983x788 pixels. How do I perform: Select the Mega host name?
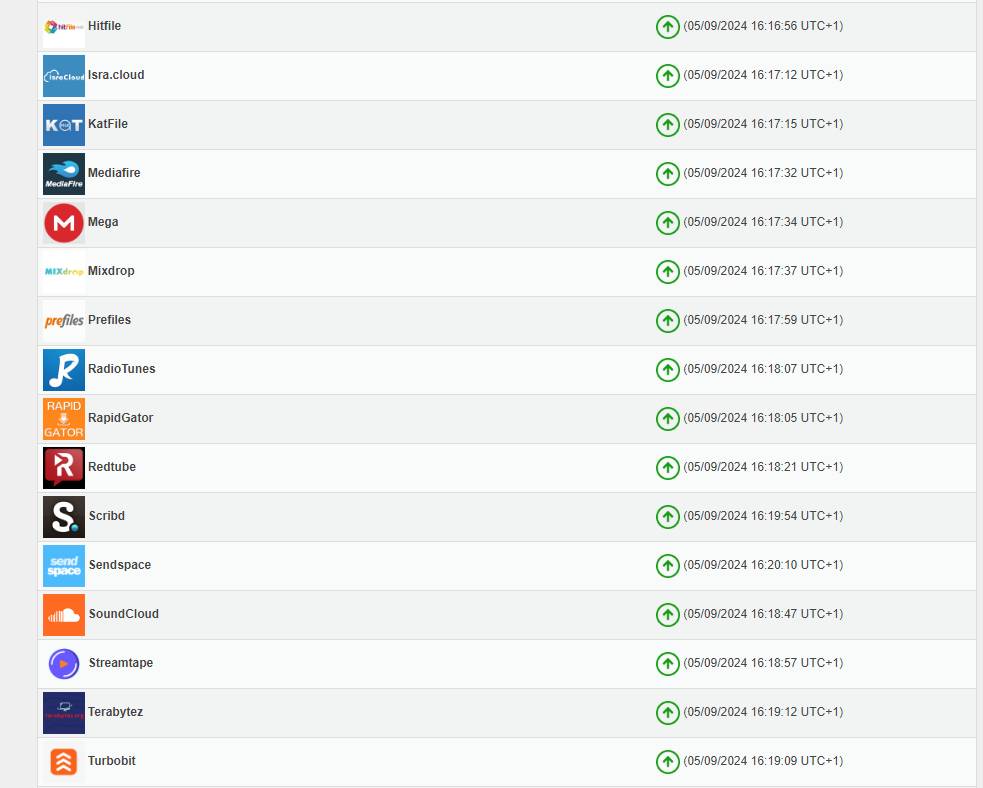[103, 222]
